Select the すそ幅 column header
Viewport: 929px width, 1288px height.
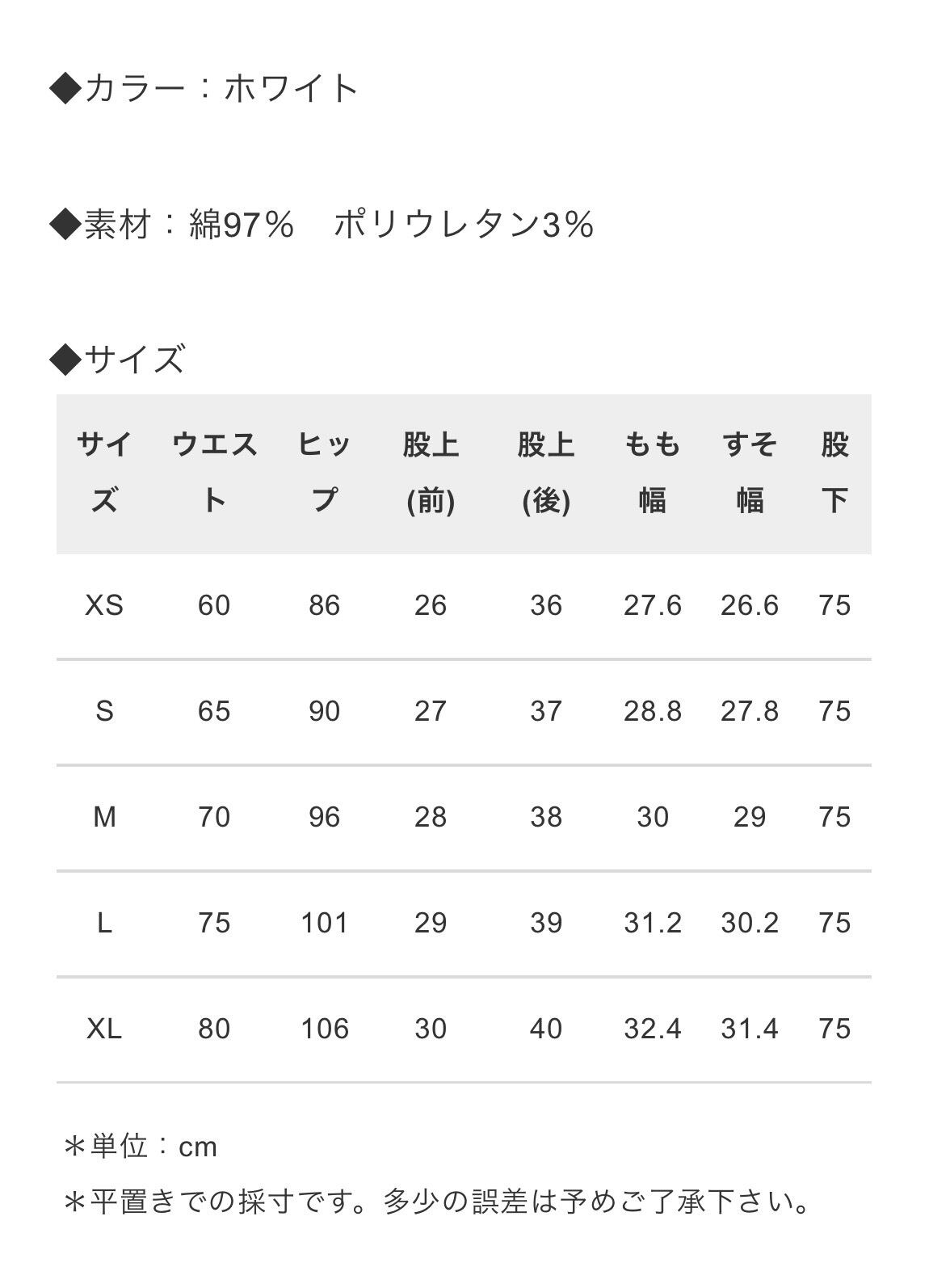(x=750, y=472)
